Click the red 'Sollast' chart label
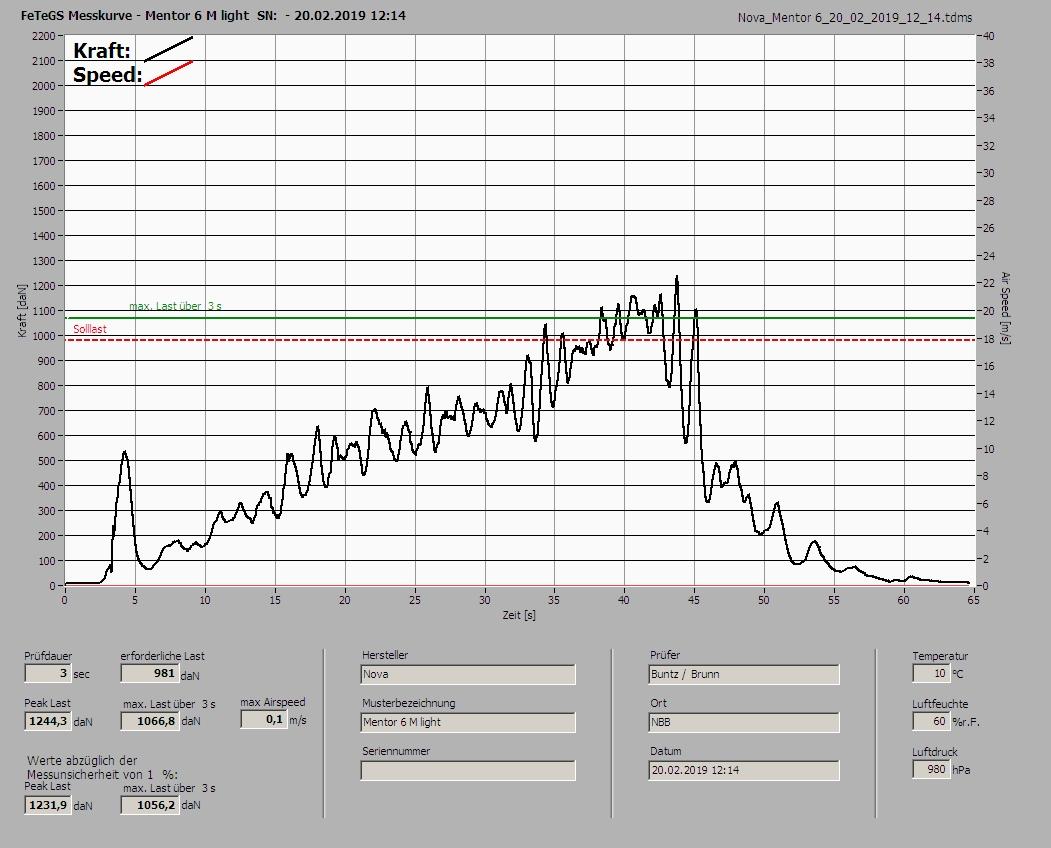 pos(90,329)
